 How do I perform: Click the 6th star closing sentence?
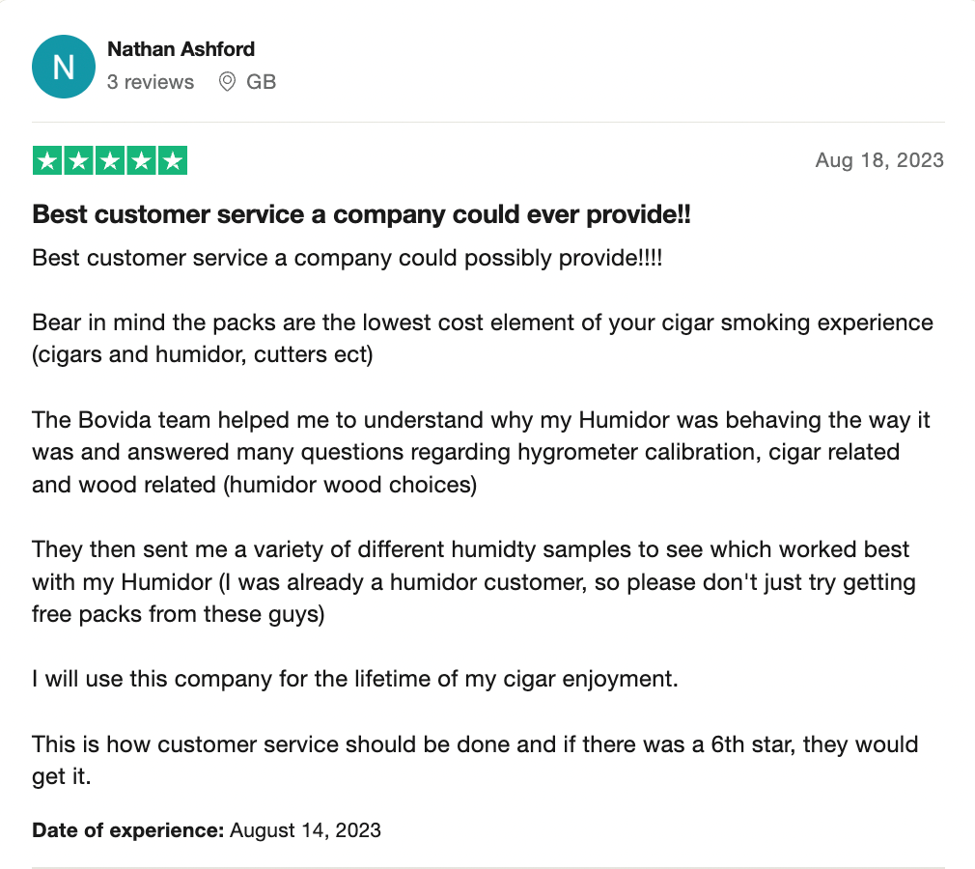tap(475, 760)
